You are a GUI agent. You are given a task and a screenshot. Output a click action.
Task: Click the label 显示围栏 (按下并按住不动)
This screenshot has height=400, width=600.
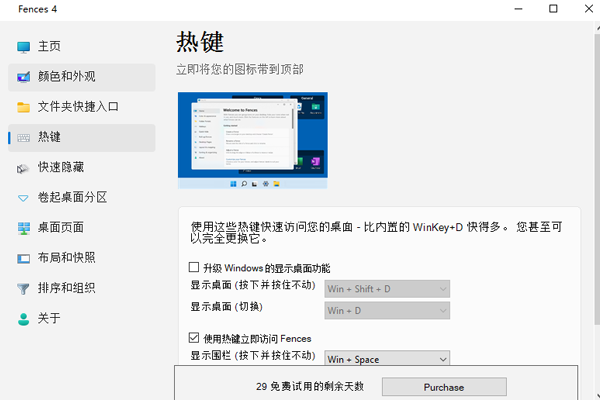pos(253,356)
